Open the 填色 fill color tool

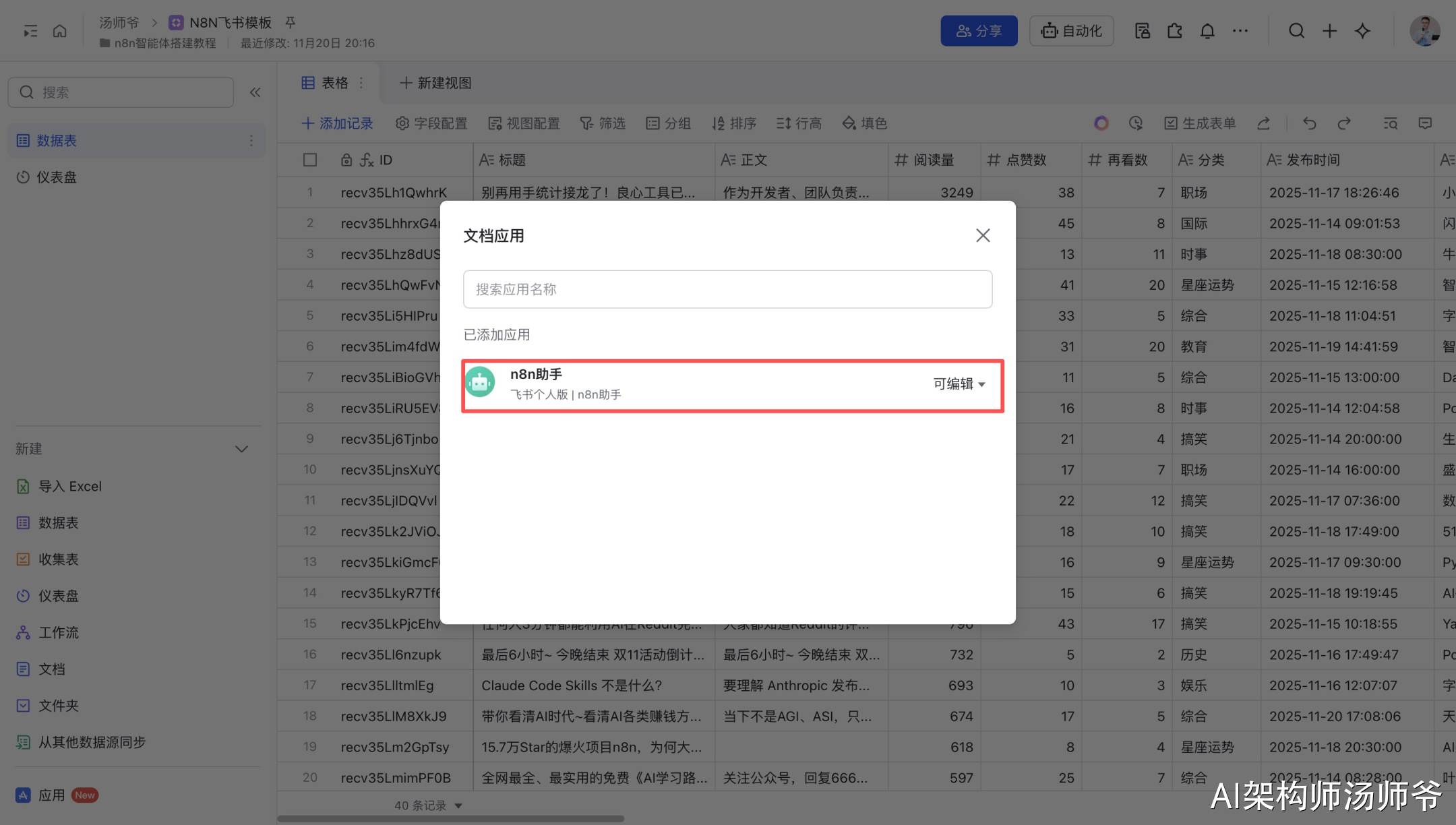coord(865,123)
